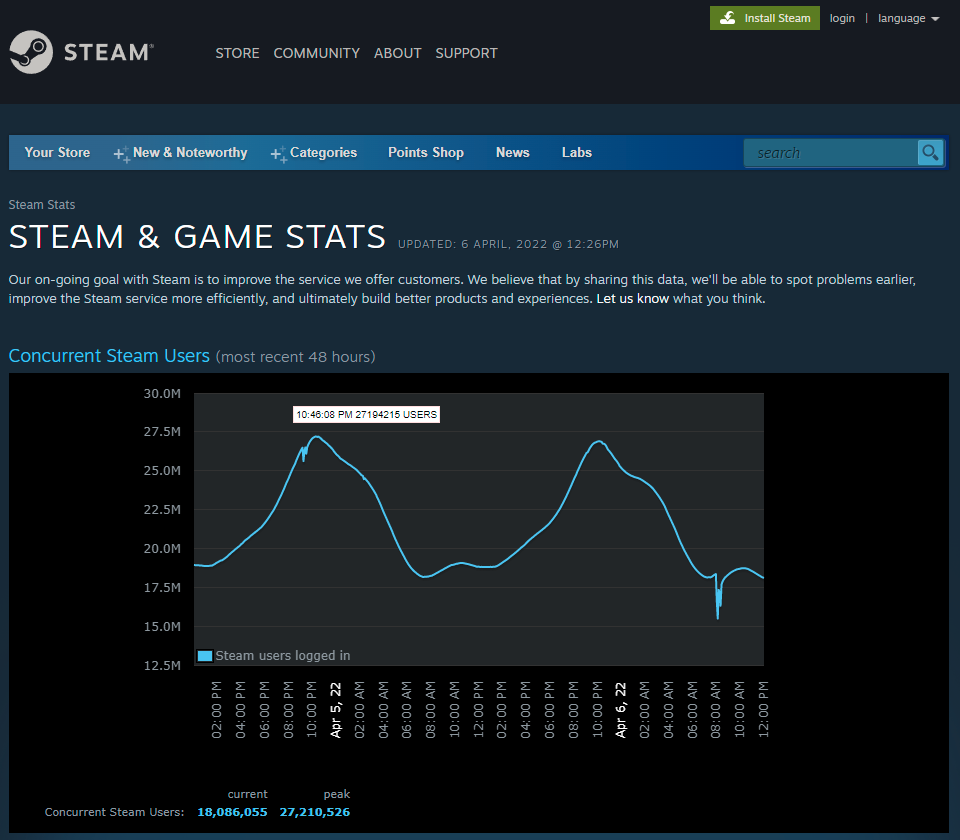Click the 'Concurrent Steam Users:' row label

coord(114,812)
